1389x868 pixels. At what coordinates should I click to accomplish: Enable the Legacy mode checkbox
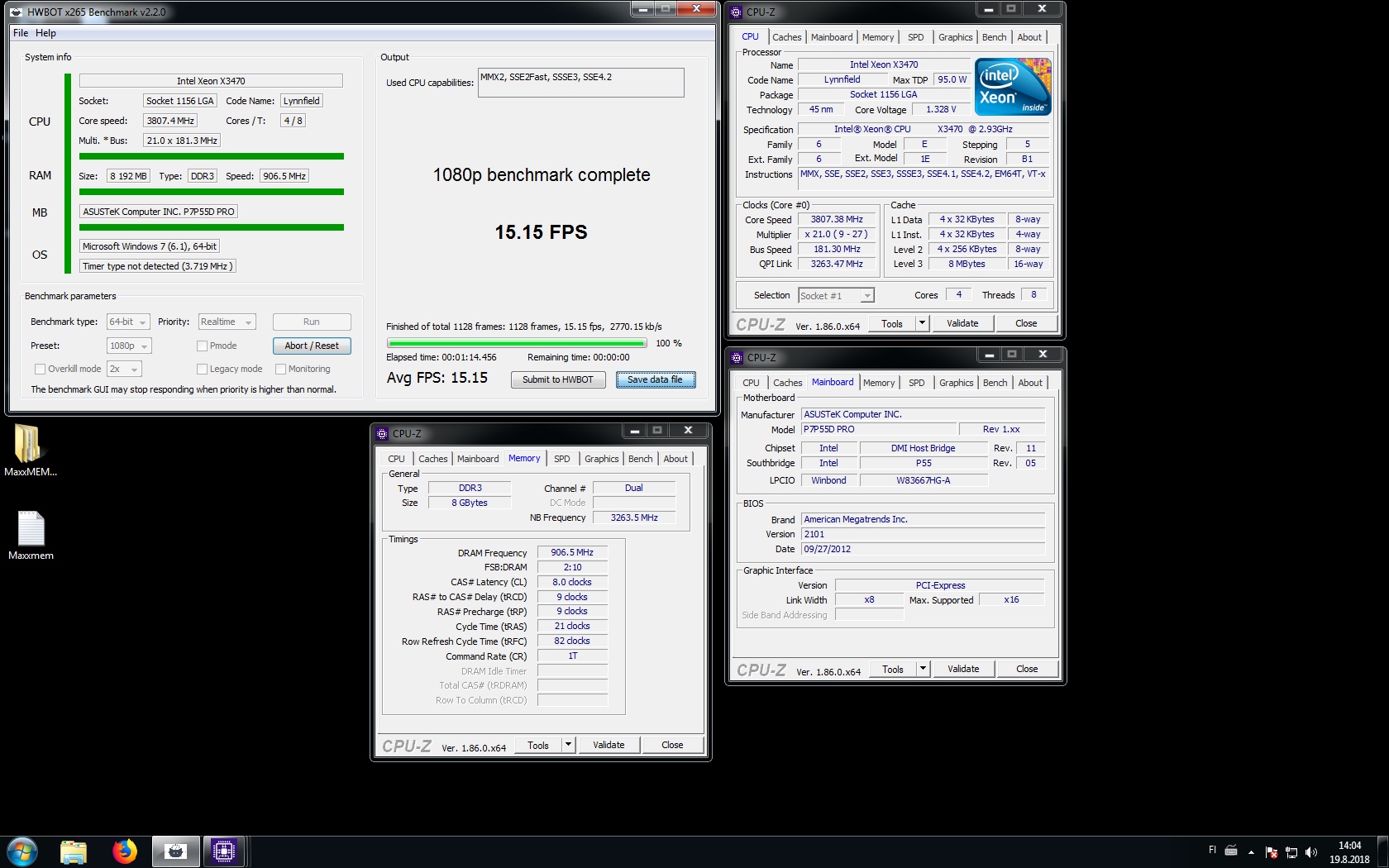pos(202,369)
